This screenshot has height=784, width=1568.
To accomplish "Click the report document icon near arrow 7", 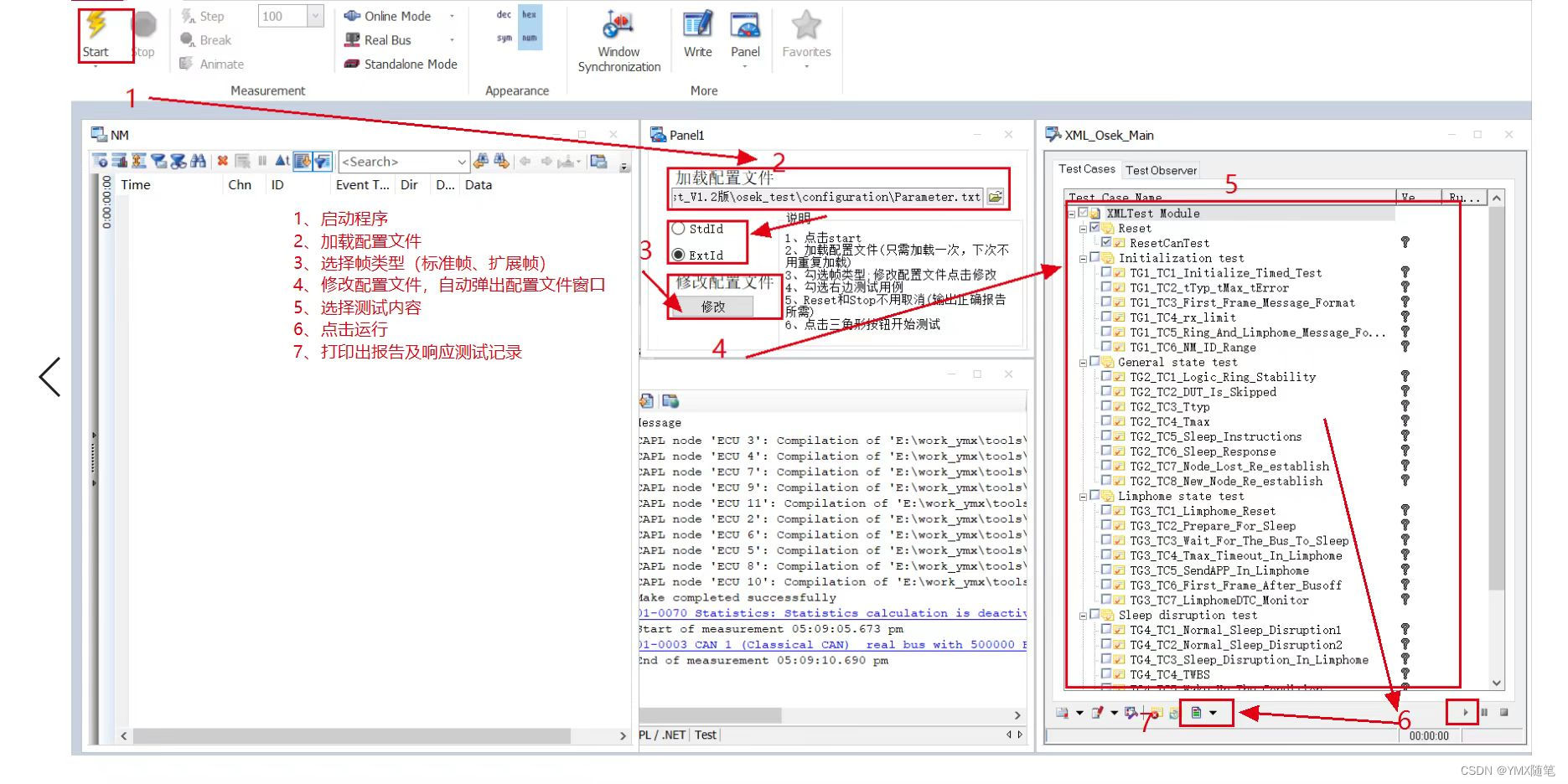I will click(x=1197, y=714).
